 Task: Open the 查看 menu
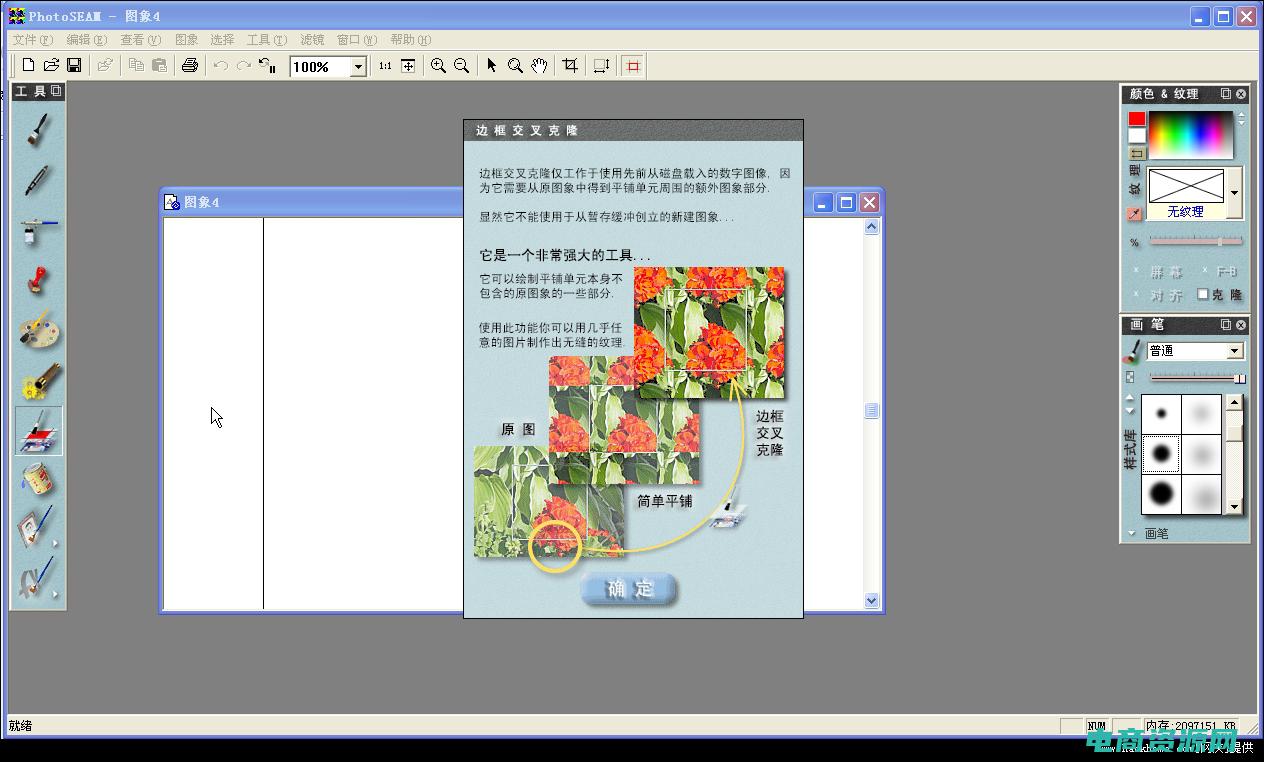[x=140, y=40]
